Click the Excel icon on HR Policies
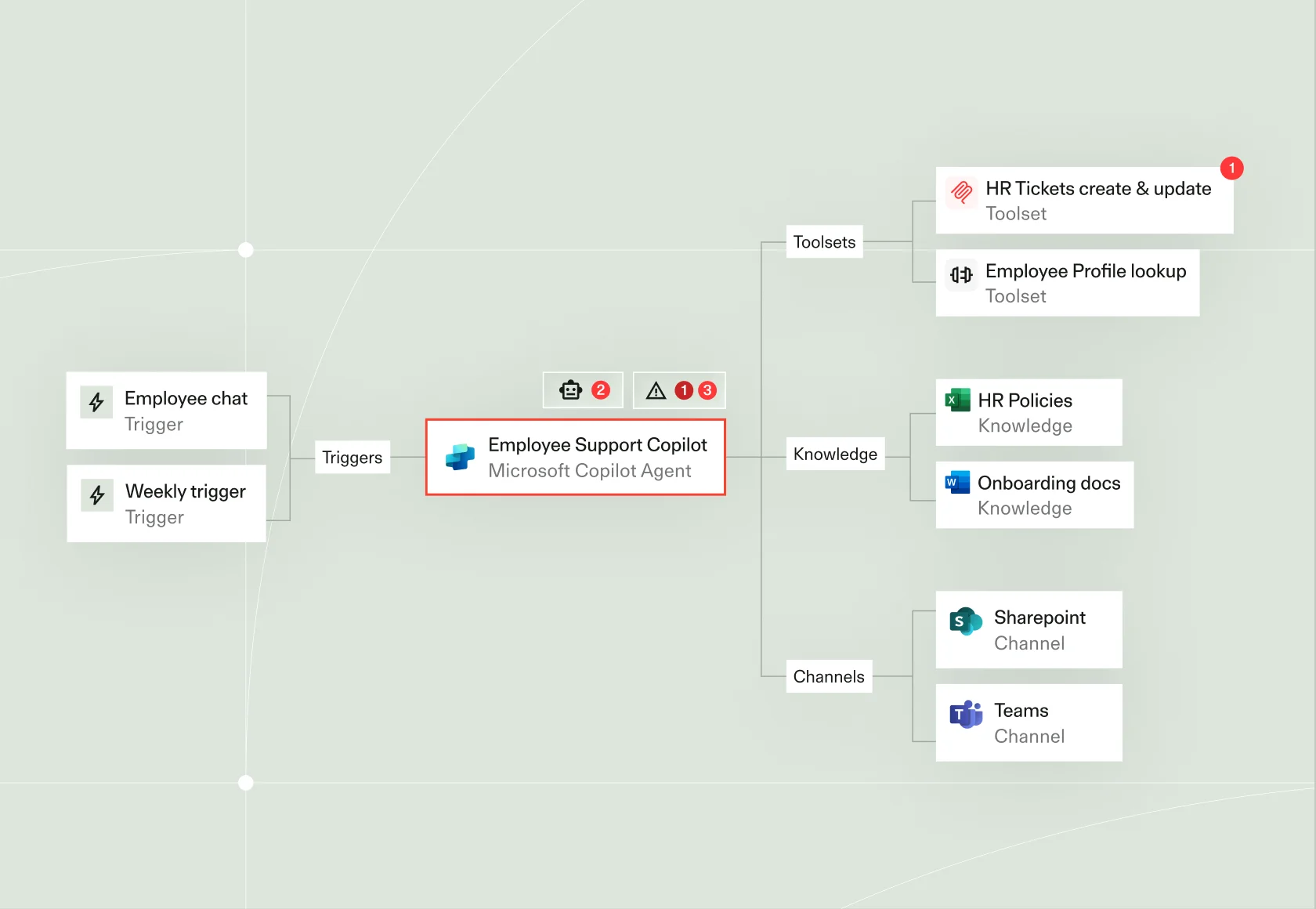Screen dimensions: 1316x909 (x=957, y=400)
